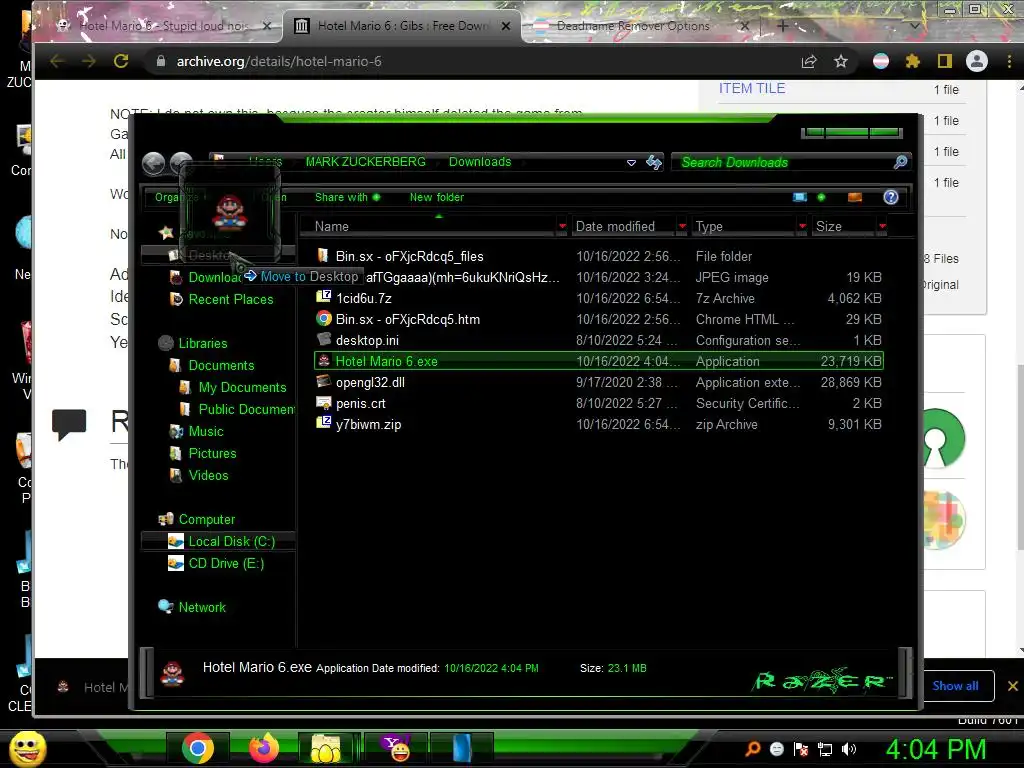Image resolution: width=1024 pixels, height=768 pixels.
Task: Click the network tray icon
Action: pos(825,749)
